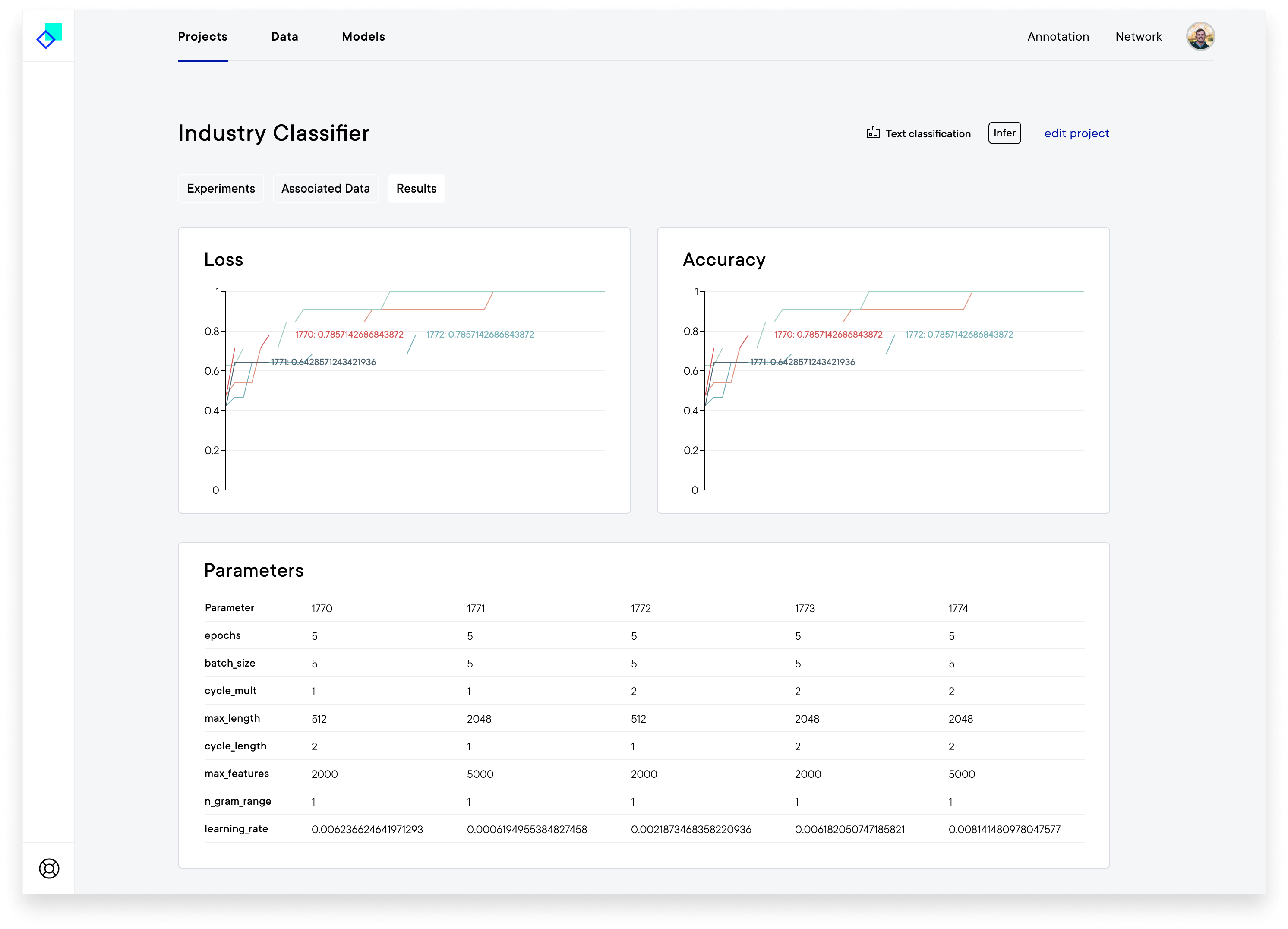Click the 1772 label in Accuracy chart
The width and height of the screenshot is (1288, 929).
[x=959, y=335]
